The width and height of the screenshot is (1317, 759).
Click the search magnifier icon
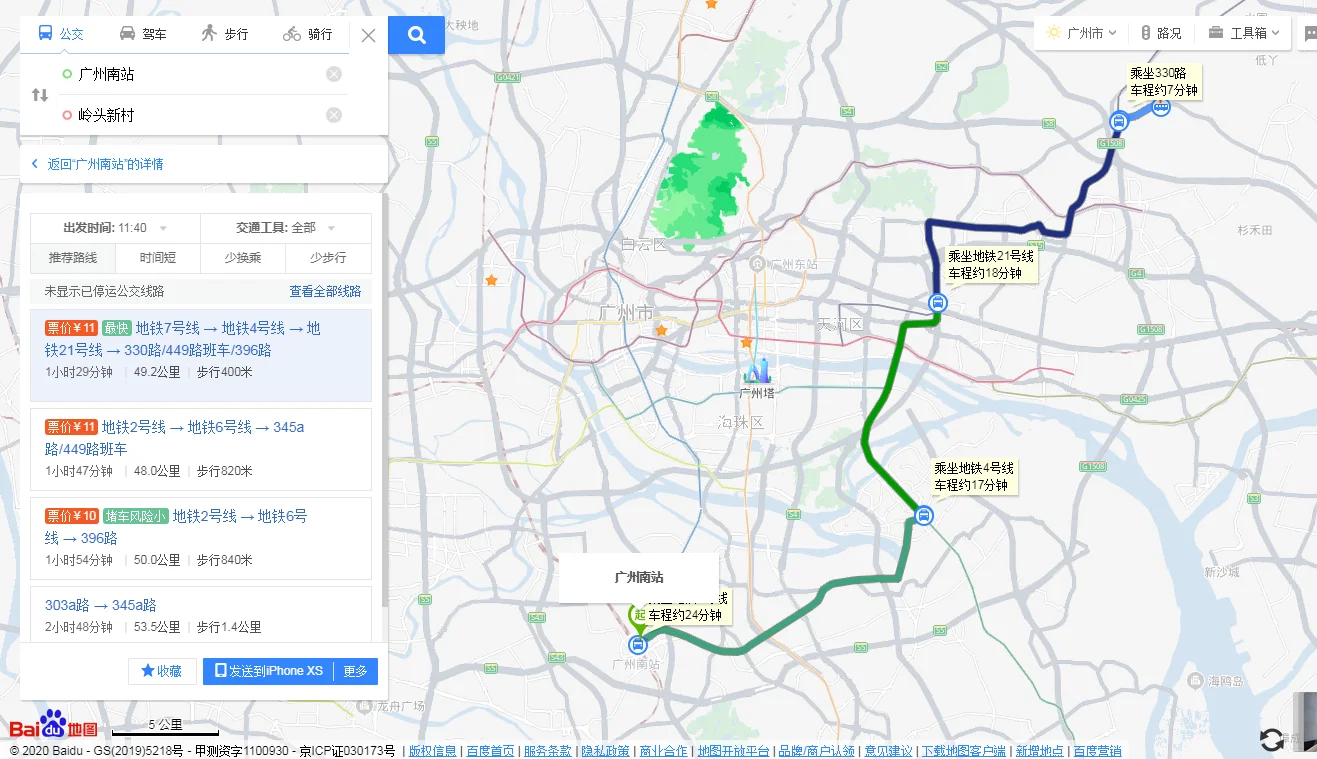point(417,34)
